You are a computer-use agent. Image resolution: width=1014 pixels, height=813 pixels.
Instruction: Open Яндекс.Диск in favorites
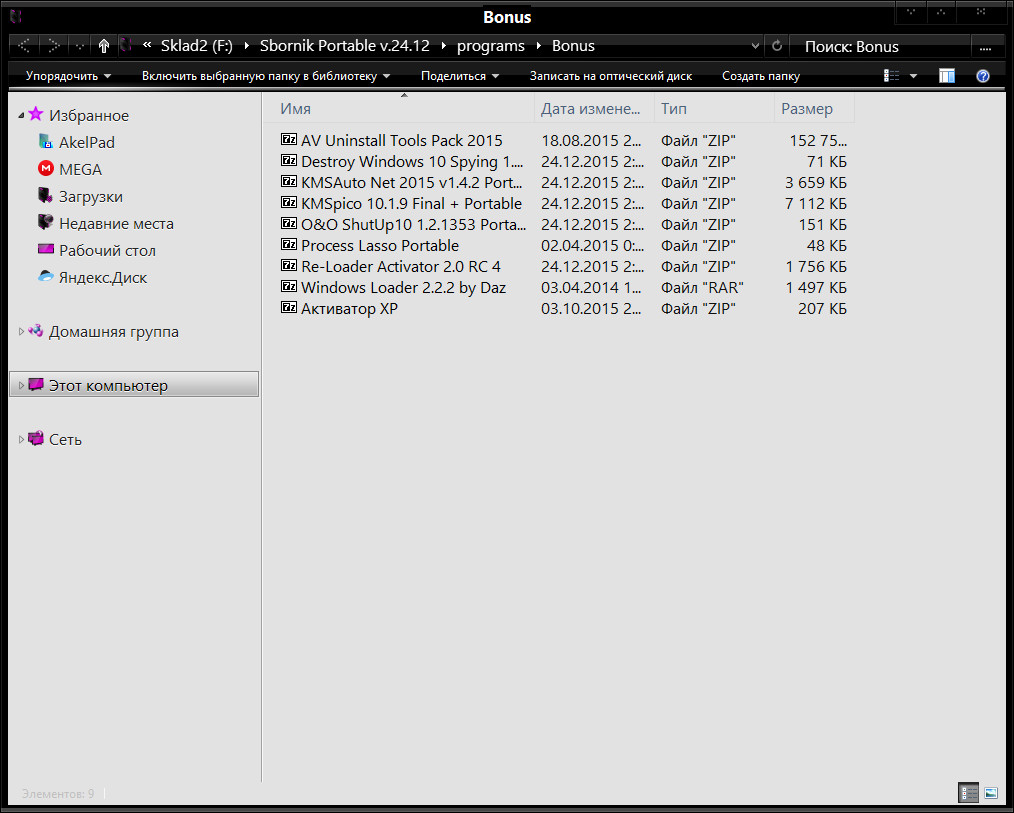click(x=102, y=278)
